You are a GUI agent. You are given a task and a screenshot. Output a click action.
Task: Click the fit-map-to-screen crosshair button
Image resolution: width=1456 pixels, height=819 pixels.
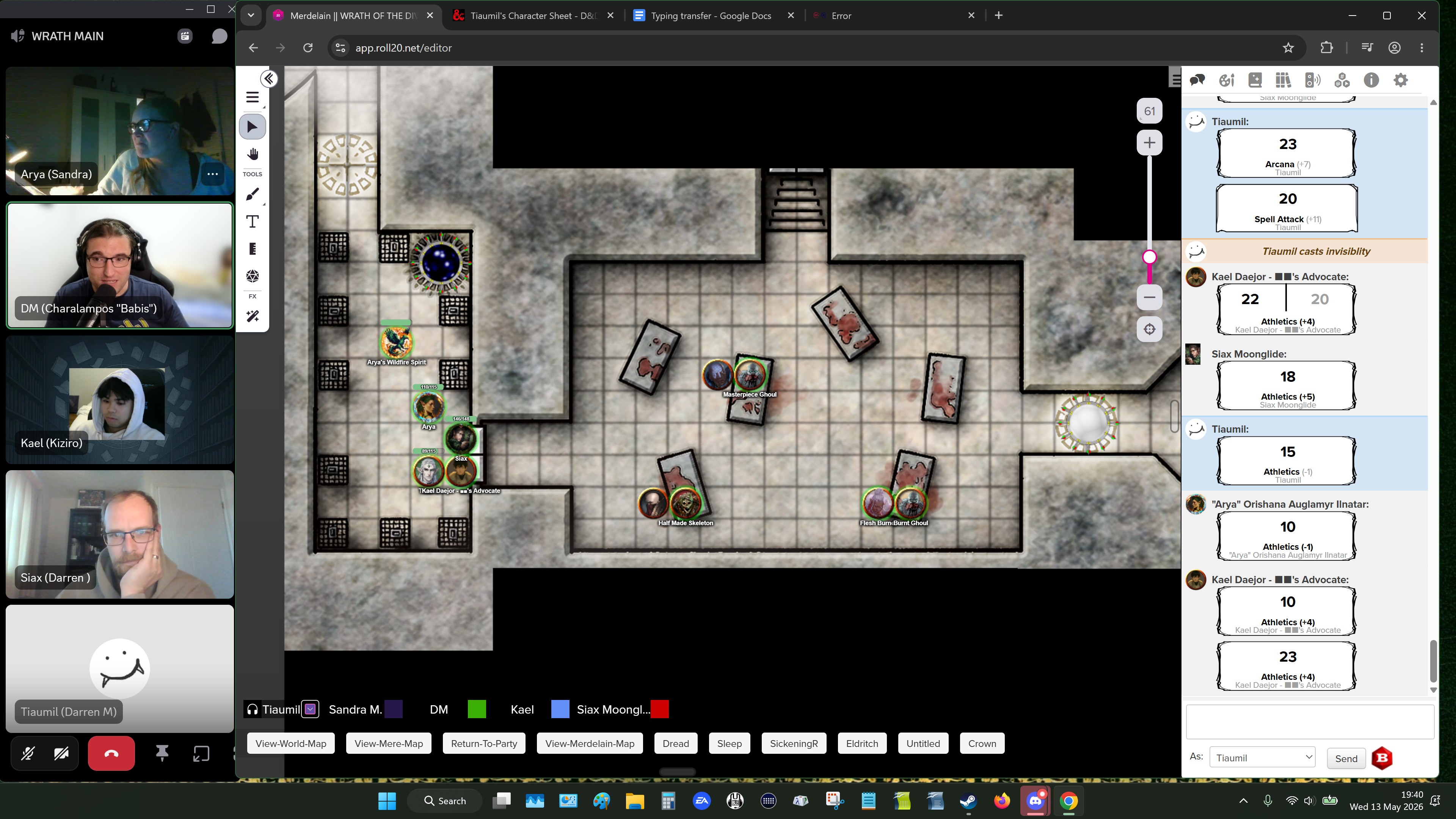click(1149, 329)
